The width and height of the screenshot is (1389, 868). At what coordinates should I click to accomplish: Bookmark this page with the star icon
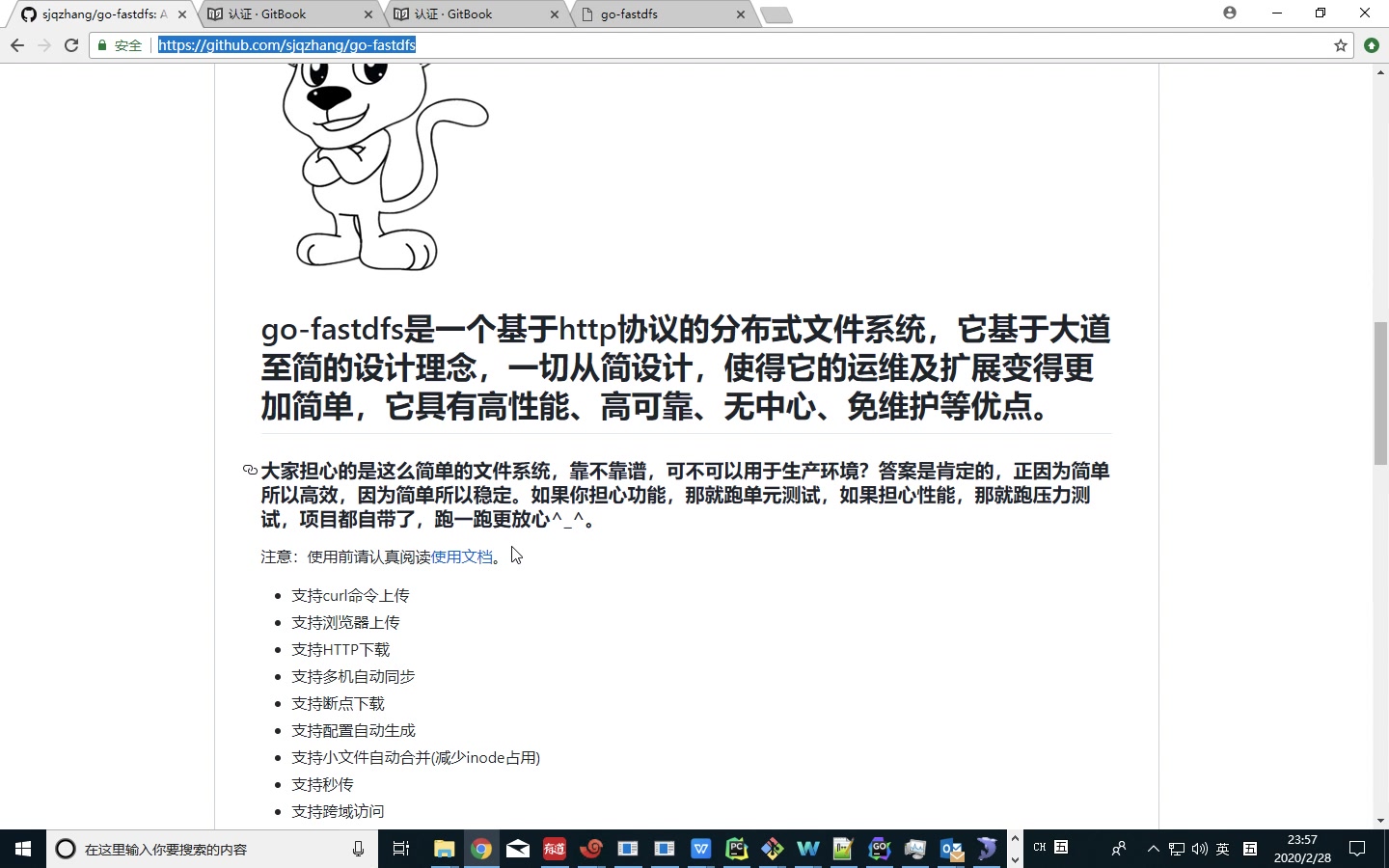click(1341, 45)
